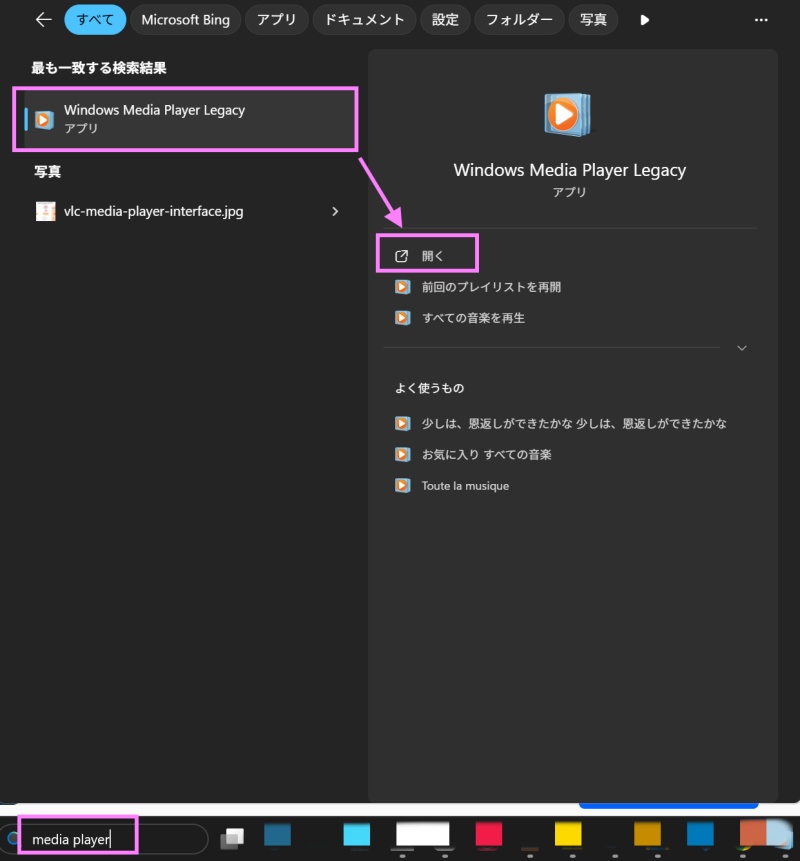Click the icon beside 前回のプレイリストを再開
This screenshot has height=861, width=800.
point(402,287)
